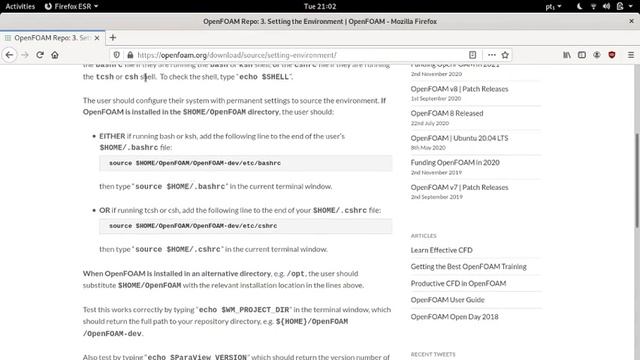The width and height of the screenshot is (640, 360).
Task: Open Productive CFD in OpenFOAM link
Action: (x=458, y=283)
